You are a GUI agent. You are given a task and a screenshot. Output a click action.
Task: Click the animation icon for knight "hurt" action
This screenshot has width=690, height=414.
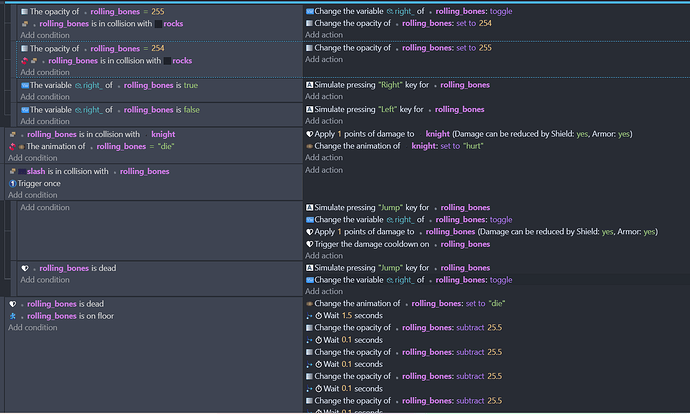click(310, 146)
